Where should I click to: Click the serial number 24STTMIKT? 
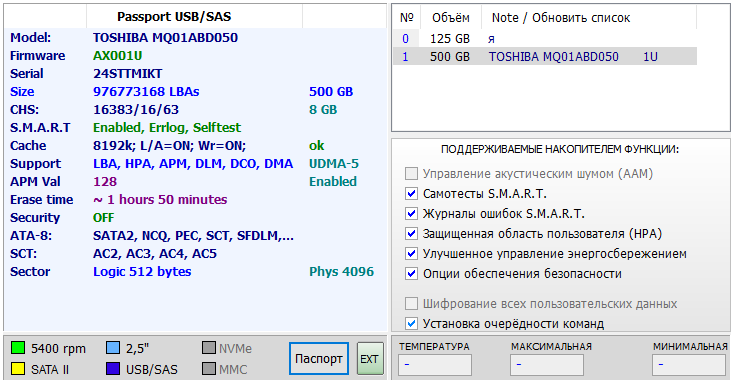tap(128, 74)
